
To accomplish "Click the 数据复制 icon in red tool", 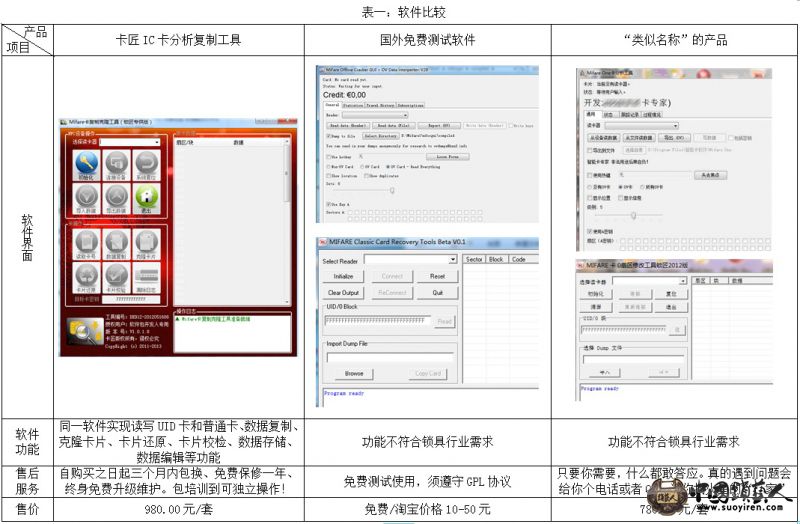I will pos(117,244).
